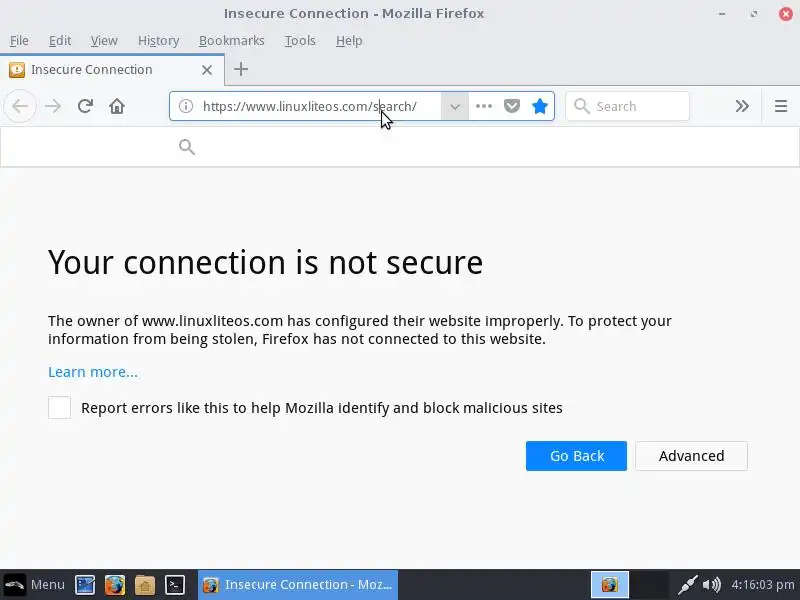Minimize the Firefox window
This screenshot has height=600, width=800.
(722, 14)
